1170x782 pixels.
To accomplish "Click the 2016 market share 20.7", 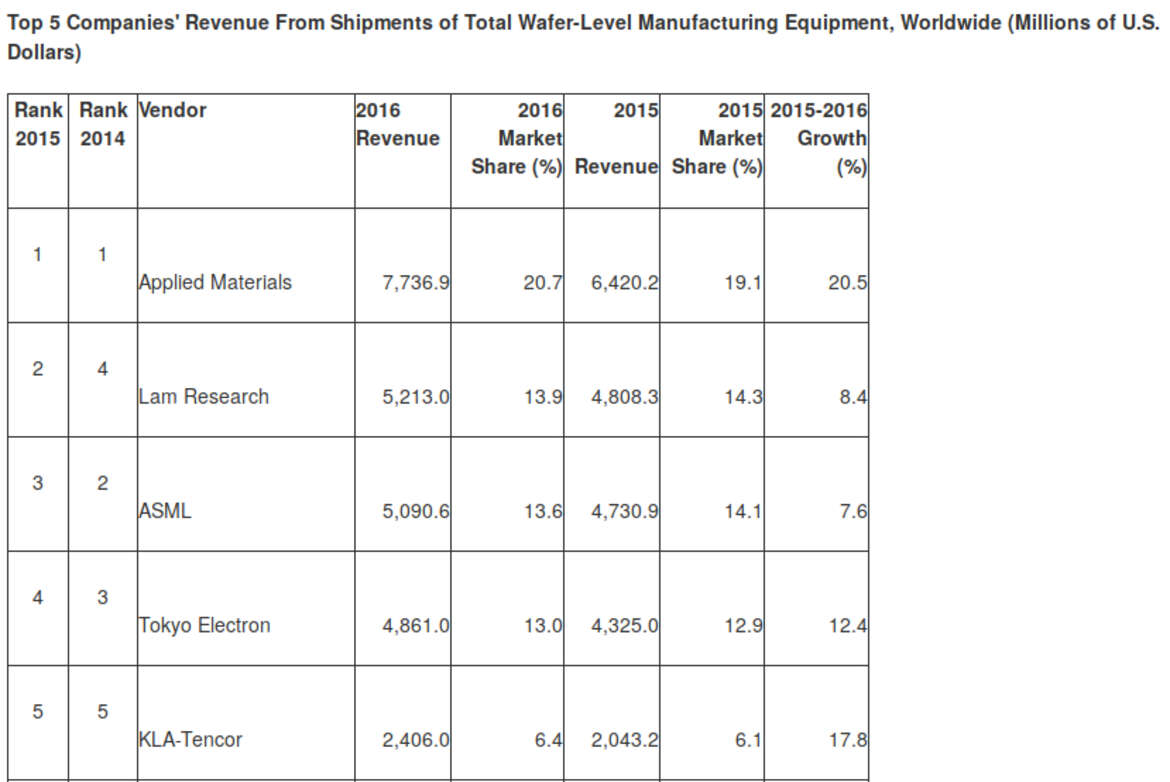I will point(542,283).
